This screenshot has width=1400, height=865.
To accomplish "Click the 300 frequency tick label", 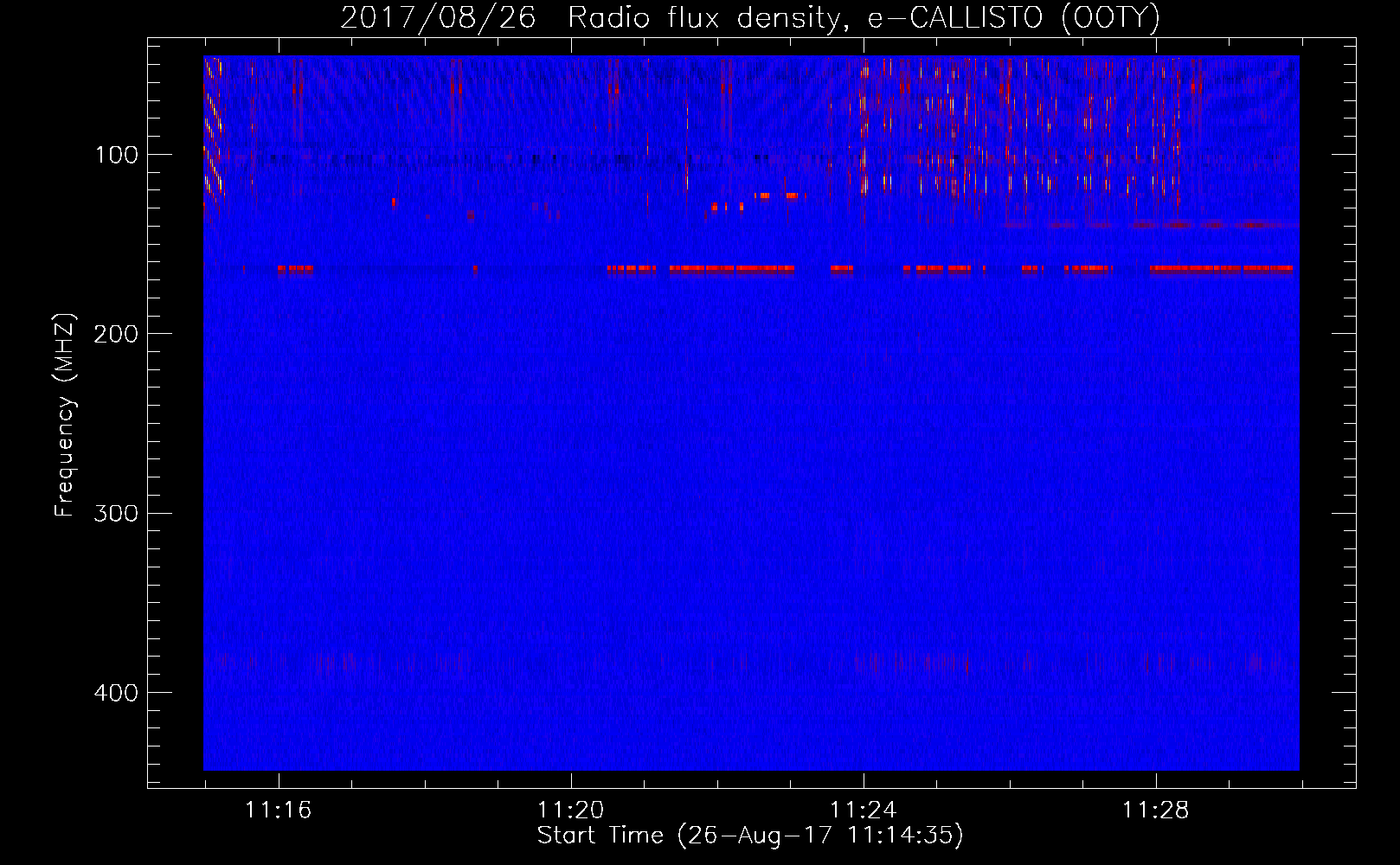I will [x=116, y=514].
